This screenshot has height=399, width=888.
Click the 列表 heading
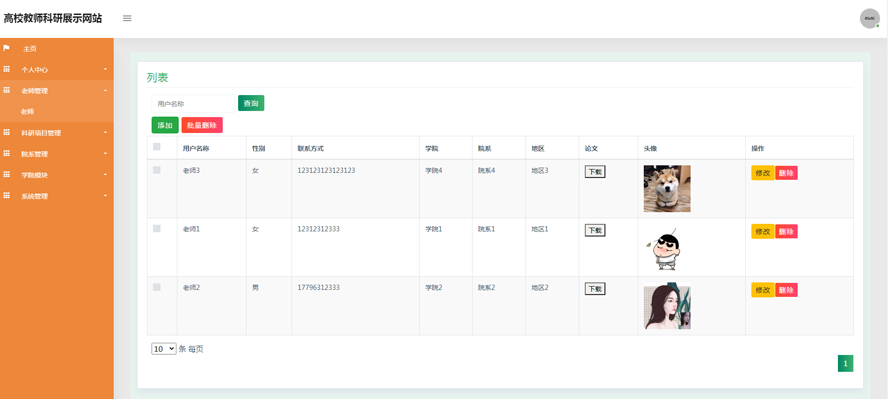157,78
